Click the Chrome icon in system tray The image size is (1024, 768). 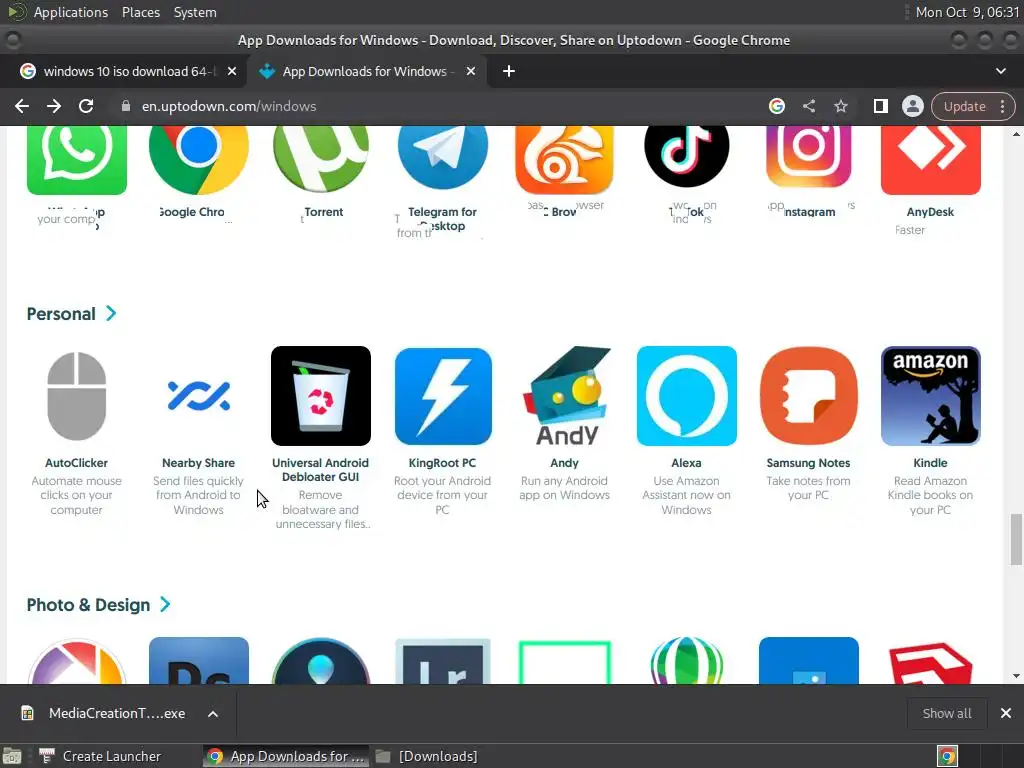947,756
